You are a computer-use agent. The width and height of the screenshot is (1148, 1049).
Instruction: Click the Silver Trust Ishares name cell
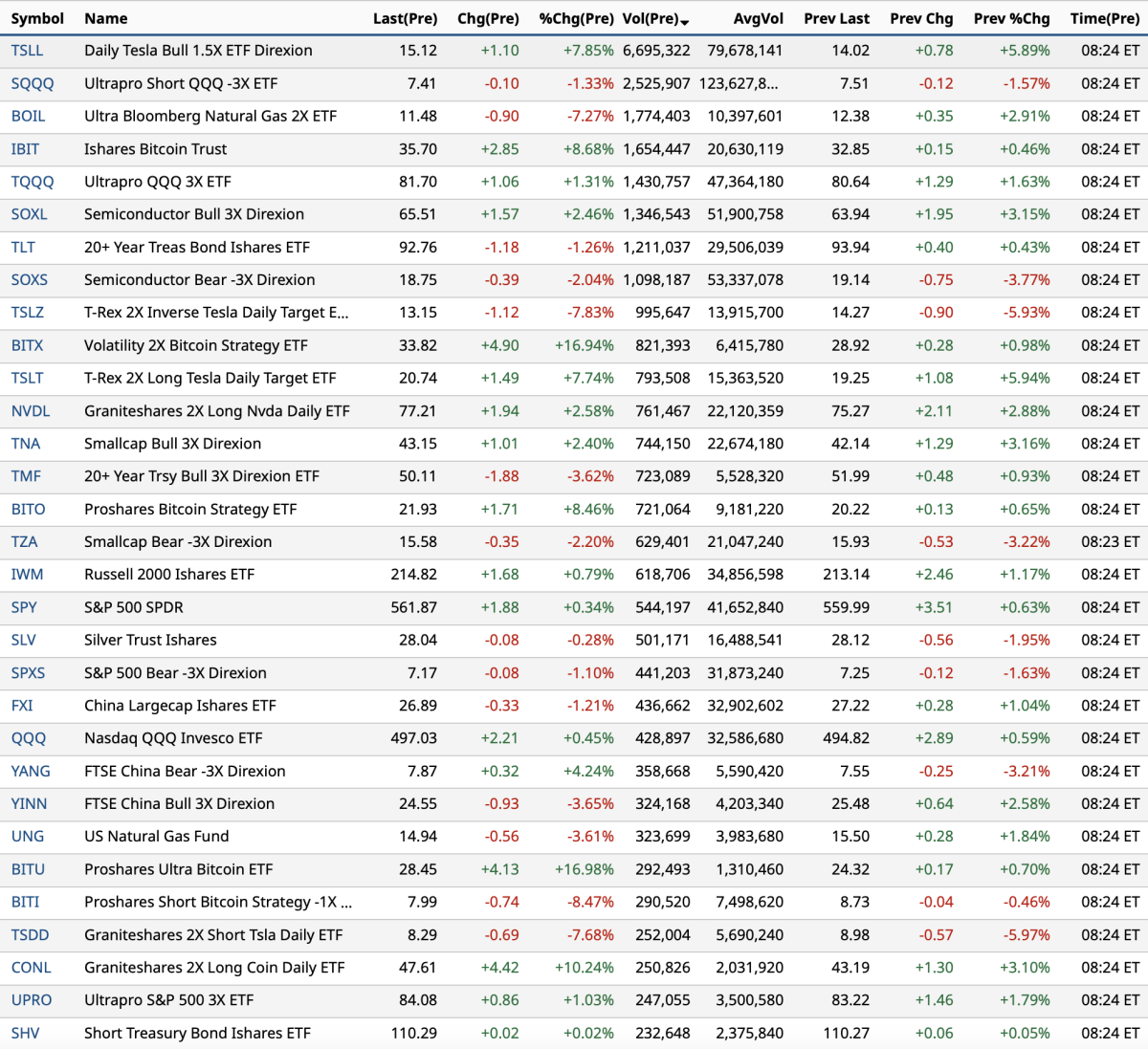pos(150,640)
